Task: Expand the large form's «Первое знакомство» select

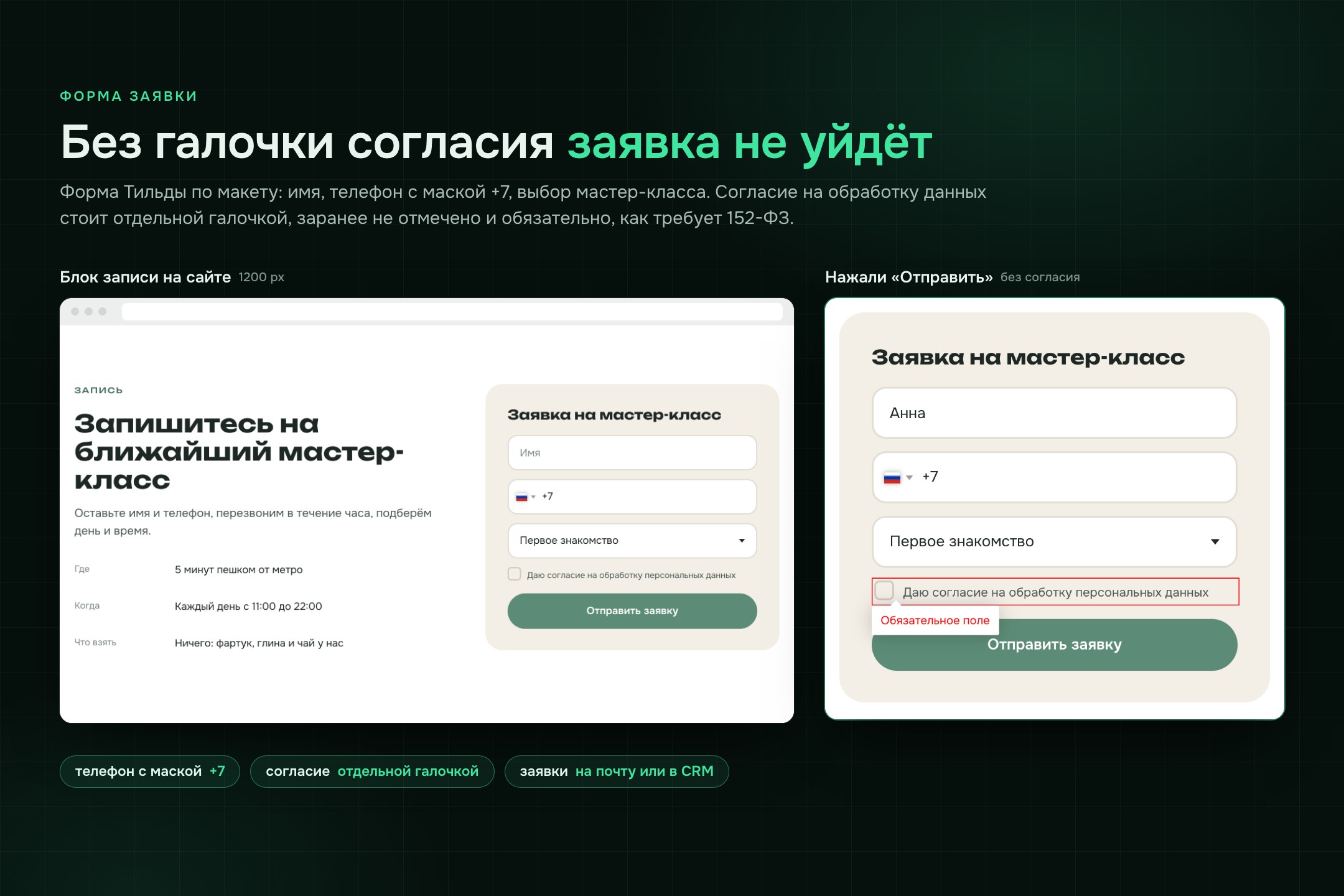Action: pyautogui.click(x=1054, y=541)
